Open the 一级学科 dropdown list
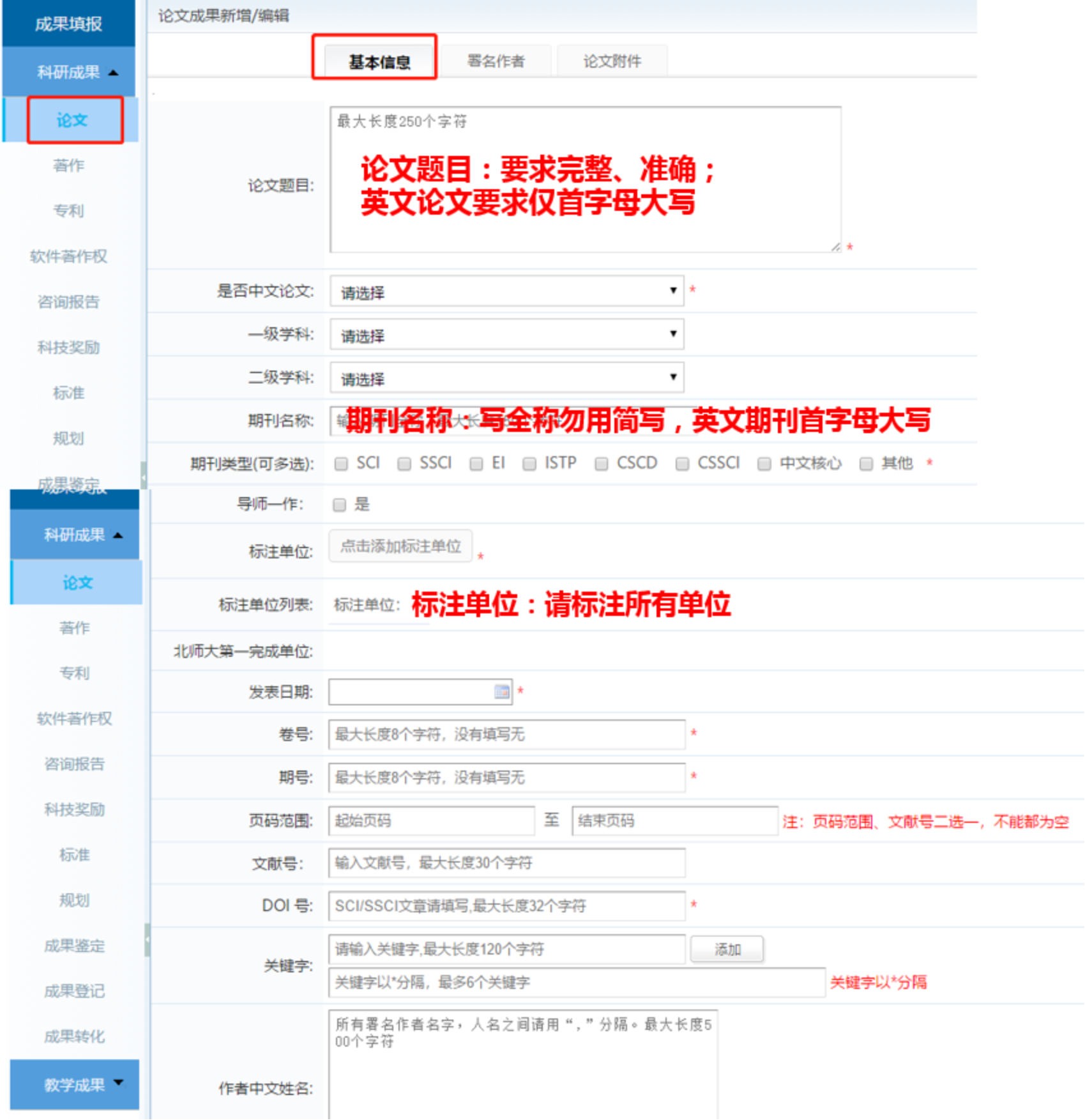Screen dimensions: 1085x1120 (x=506, y=335)
